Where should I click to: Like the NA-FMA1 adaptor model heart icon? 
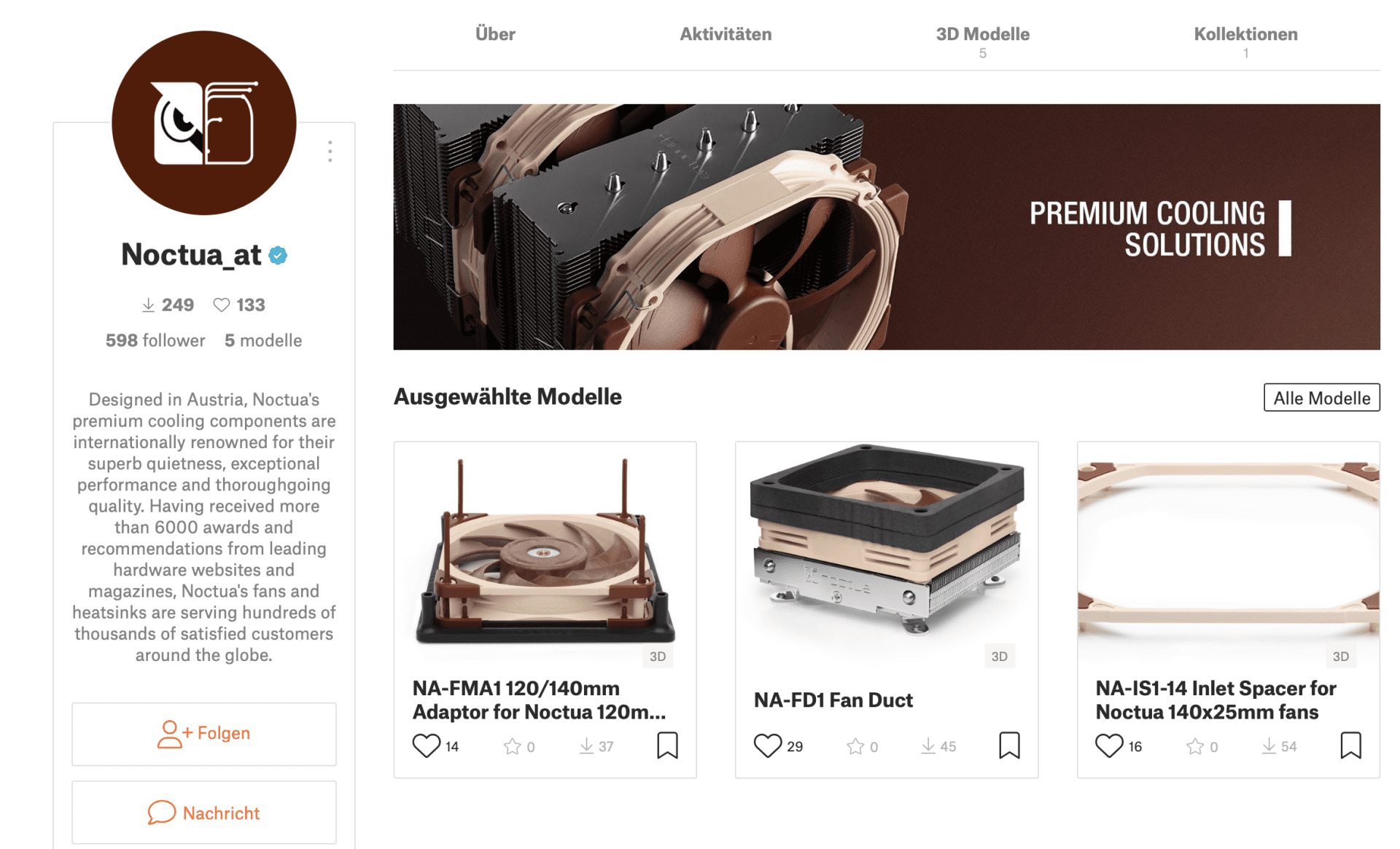(427, 746)
